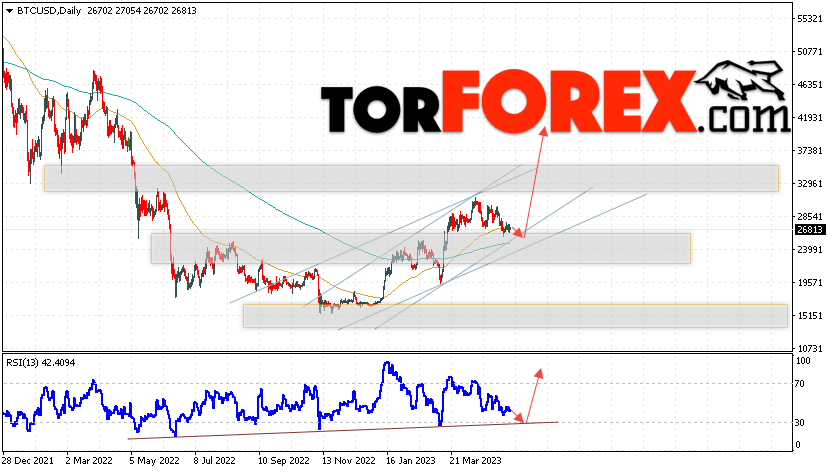Select the RSI(13) 42.4094 indicator label
The height and width of the screenshot is (472, 833).
coord(40,363)
